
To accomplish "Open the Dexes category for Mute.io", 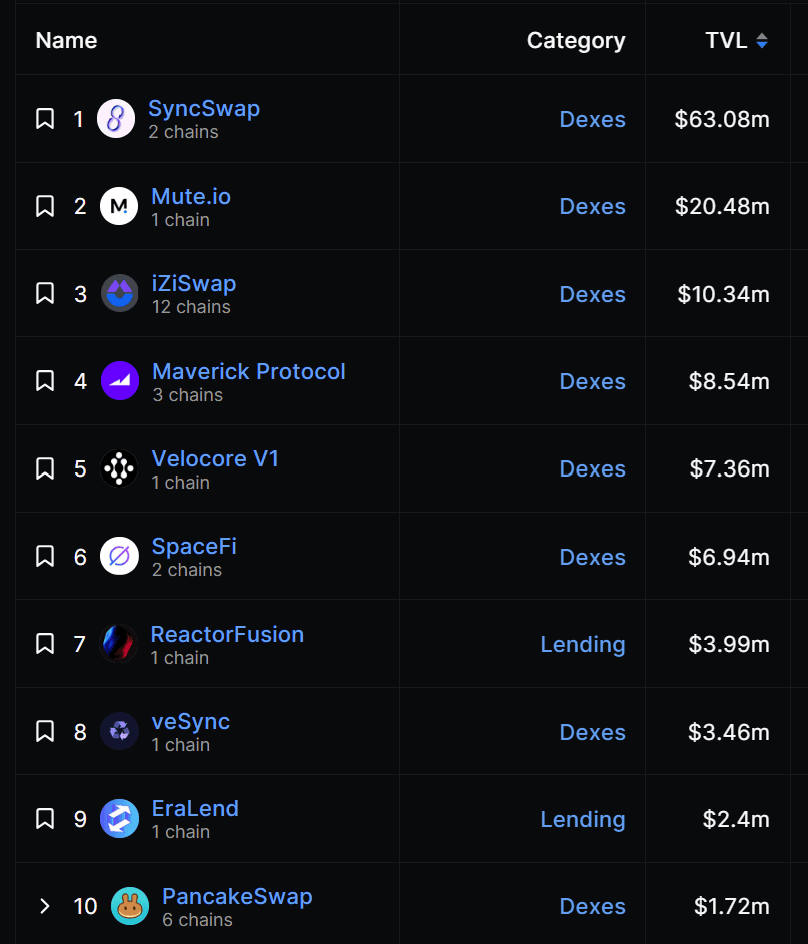I will [592, 206].
